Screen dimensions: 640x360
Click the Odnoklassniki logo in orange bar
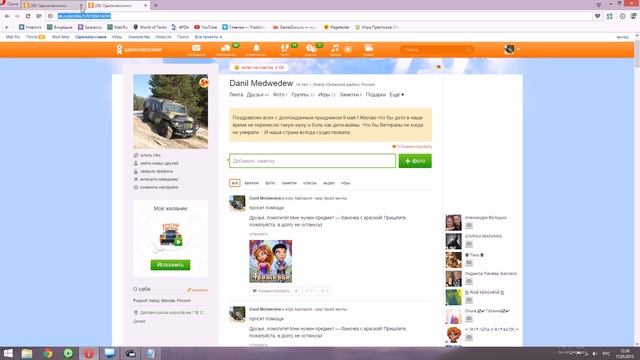[139, 49]
